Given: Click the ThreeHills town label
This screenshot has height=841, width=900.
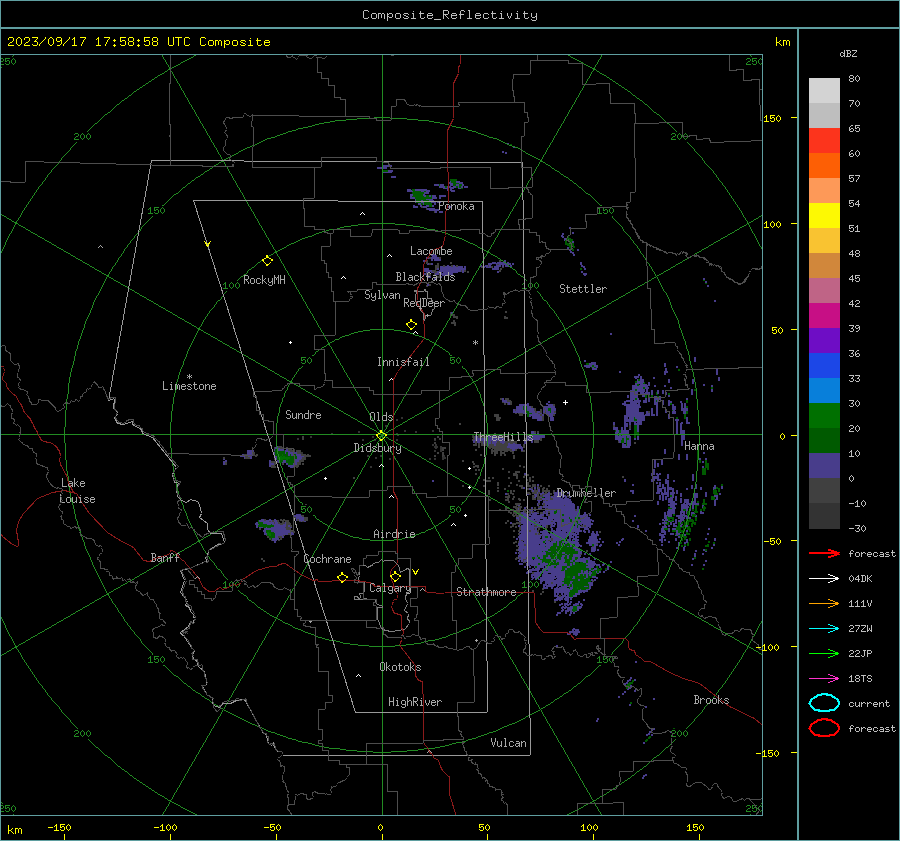Looking at the screenshot, I should 503,437.
